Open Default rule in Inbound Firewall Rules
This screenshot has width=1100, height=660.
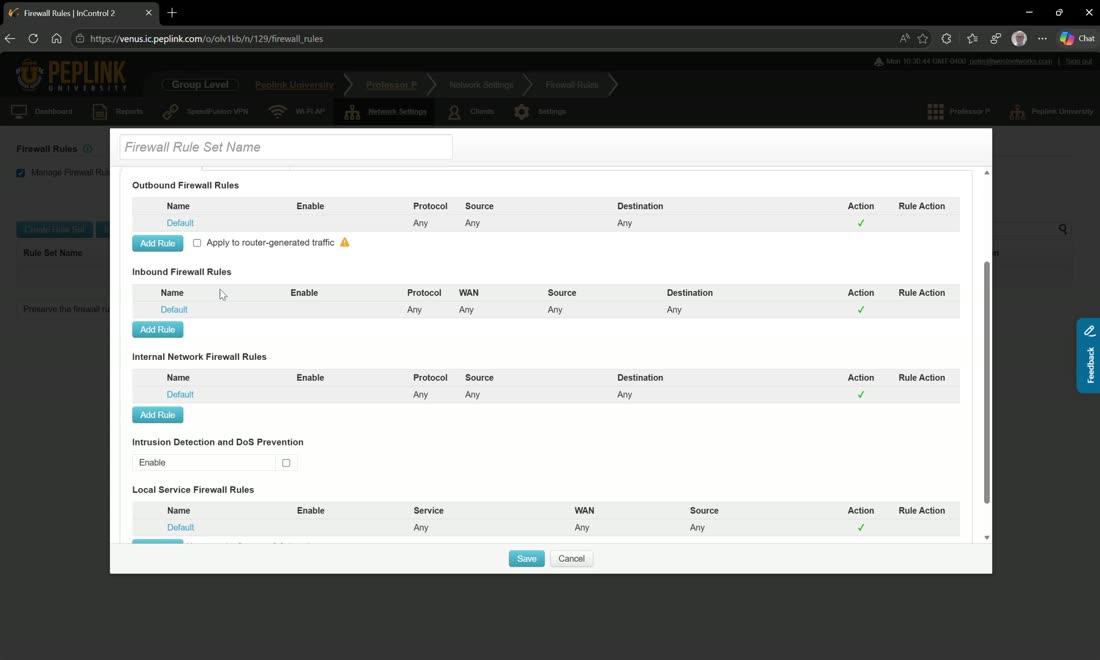point(174,309)
